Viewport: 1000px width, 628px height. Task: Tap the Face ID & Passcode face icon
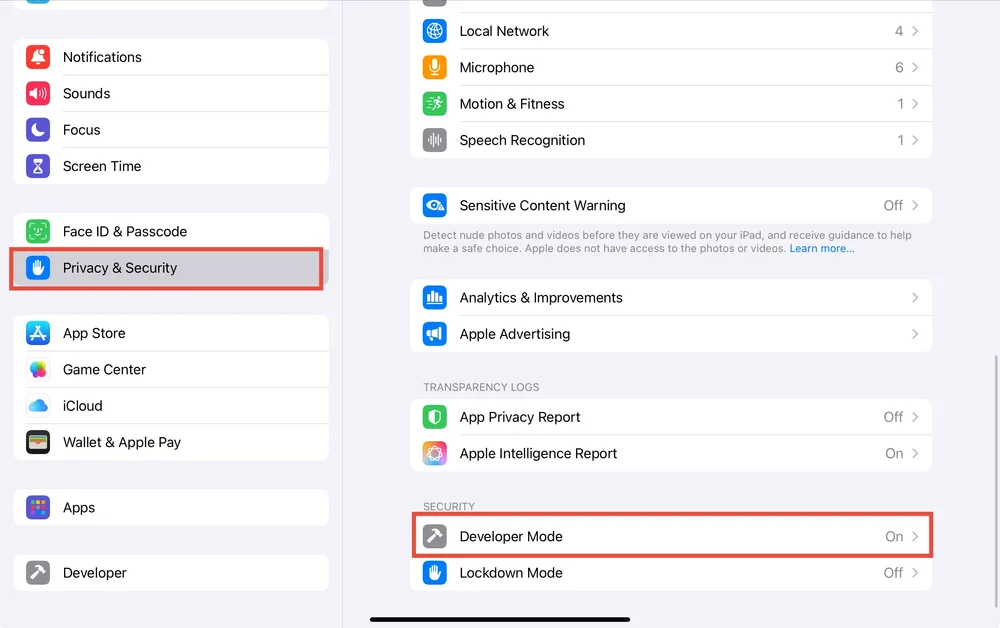(x=38, y=231)
